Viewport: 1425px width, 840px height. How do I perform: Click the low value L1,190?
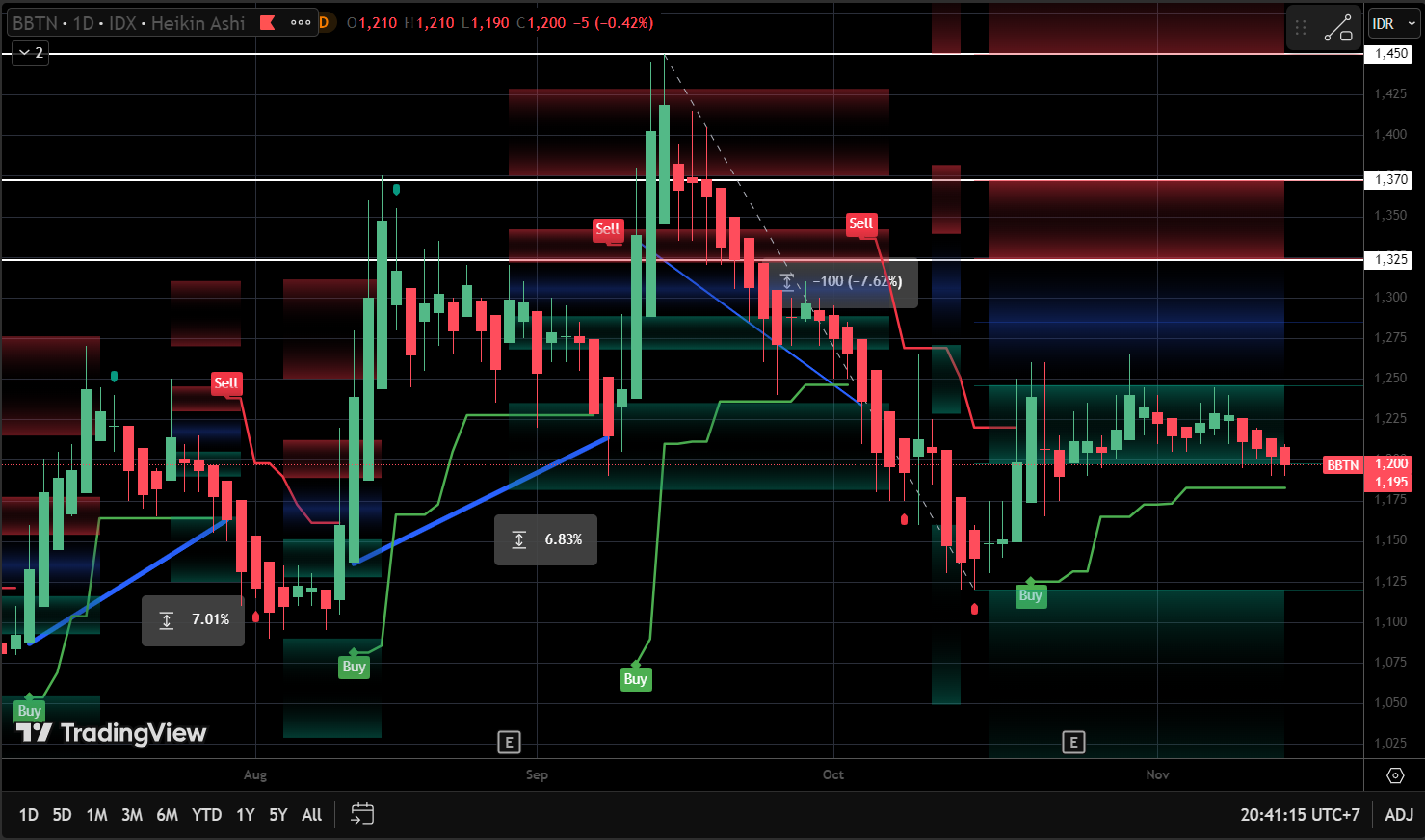tap(485, 23)
